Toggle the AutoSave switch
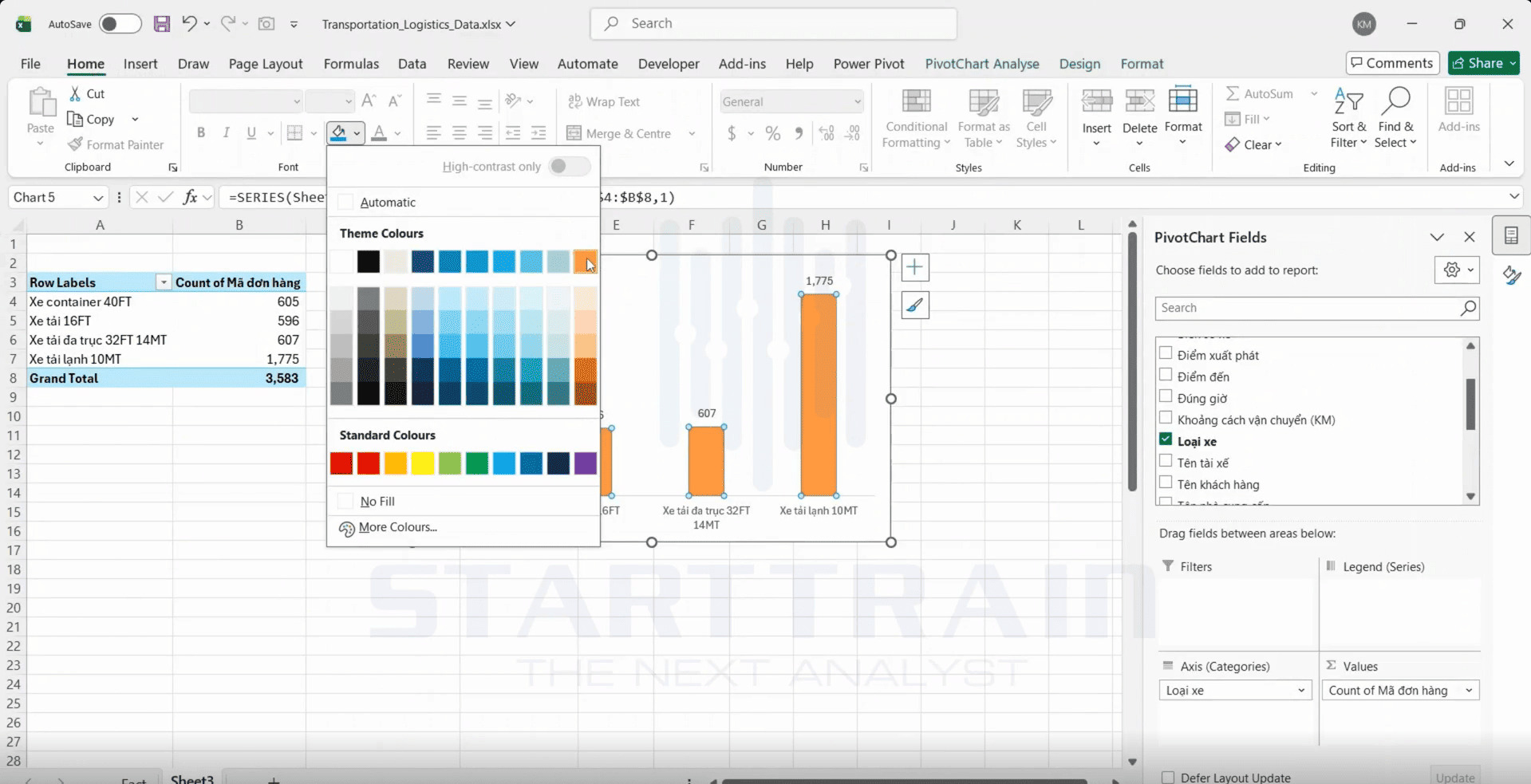 (x=120, y=24)
